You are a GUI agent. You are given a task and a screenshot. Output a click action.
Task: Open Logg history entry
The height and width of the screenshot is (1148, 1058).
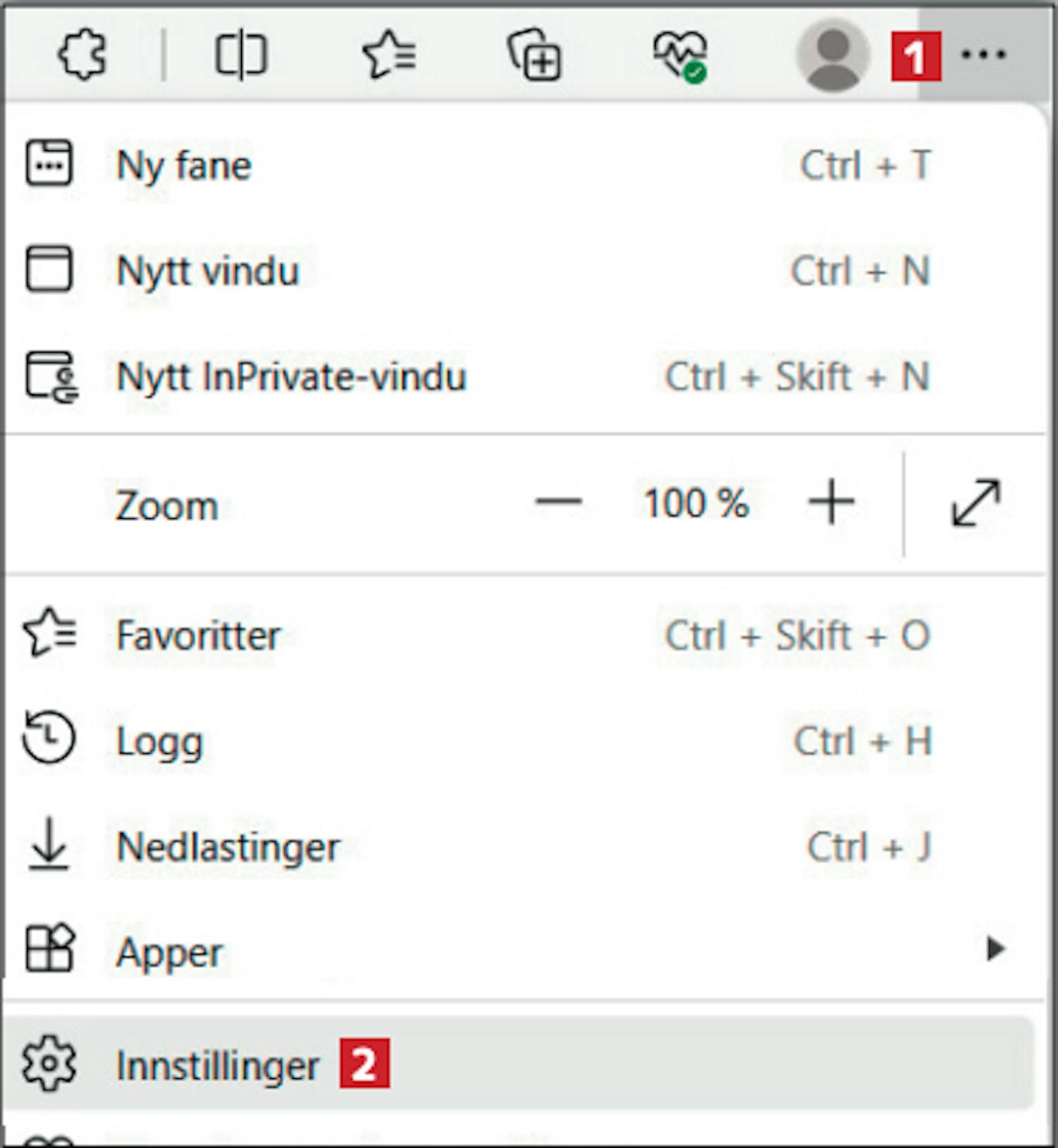[524, 740]
